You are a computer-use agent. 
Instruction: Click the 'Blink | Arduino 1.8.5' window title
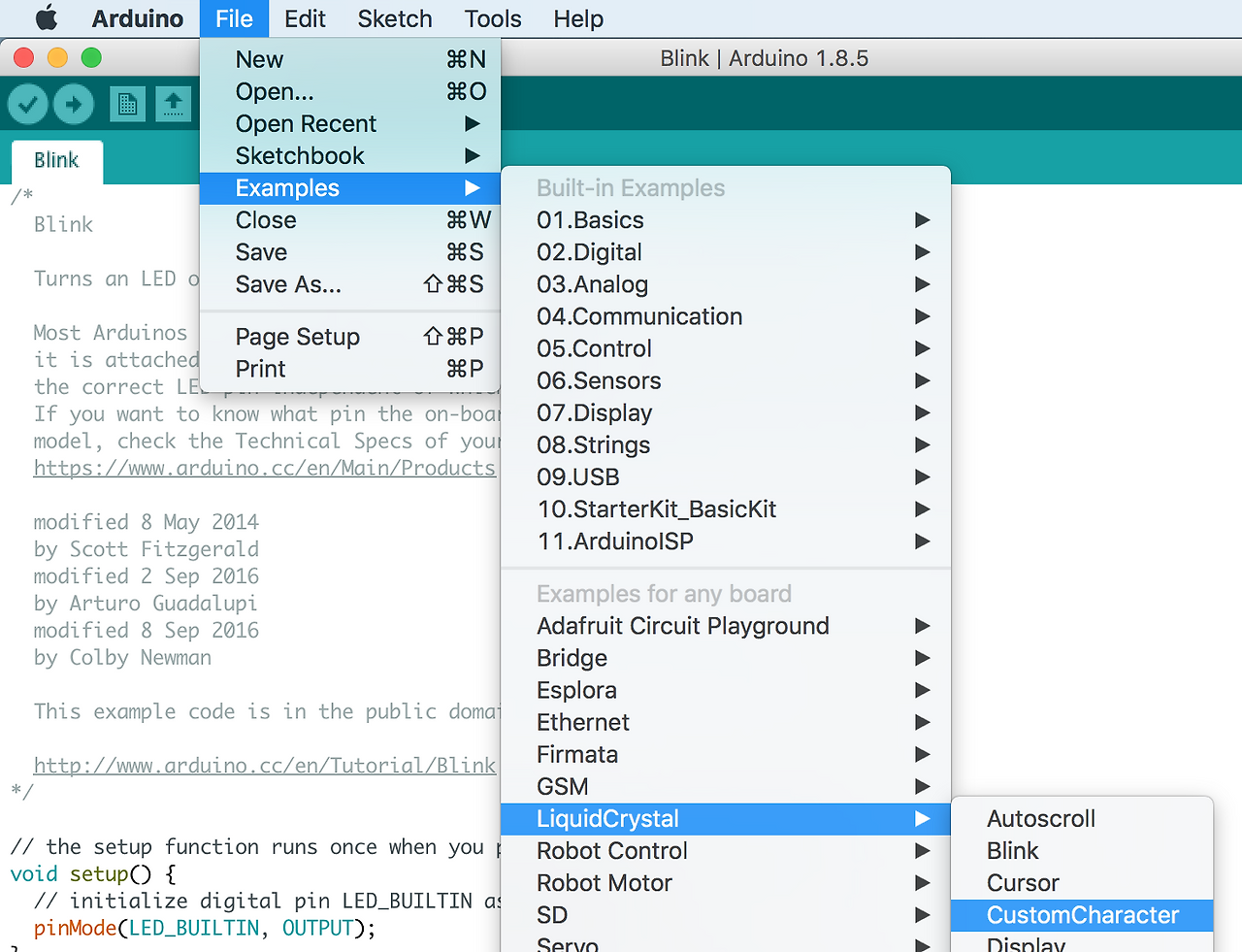765,58
